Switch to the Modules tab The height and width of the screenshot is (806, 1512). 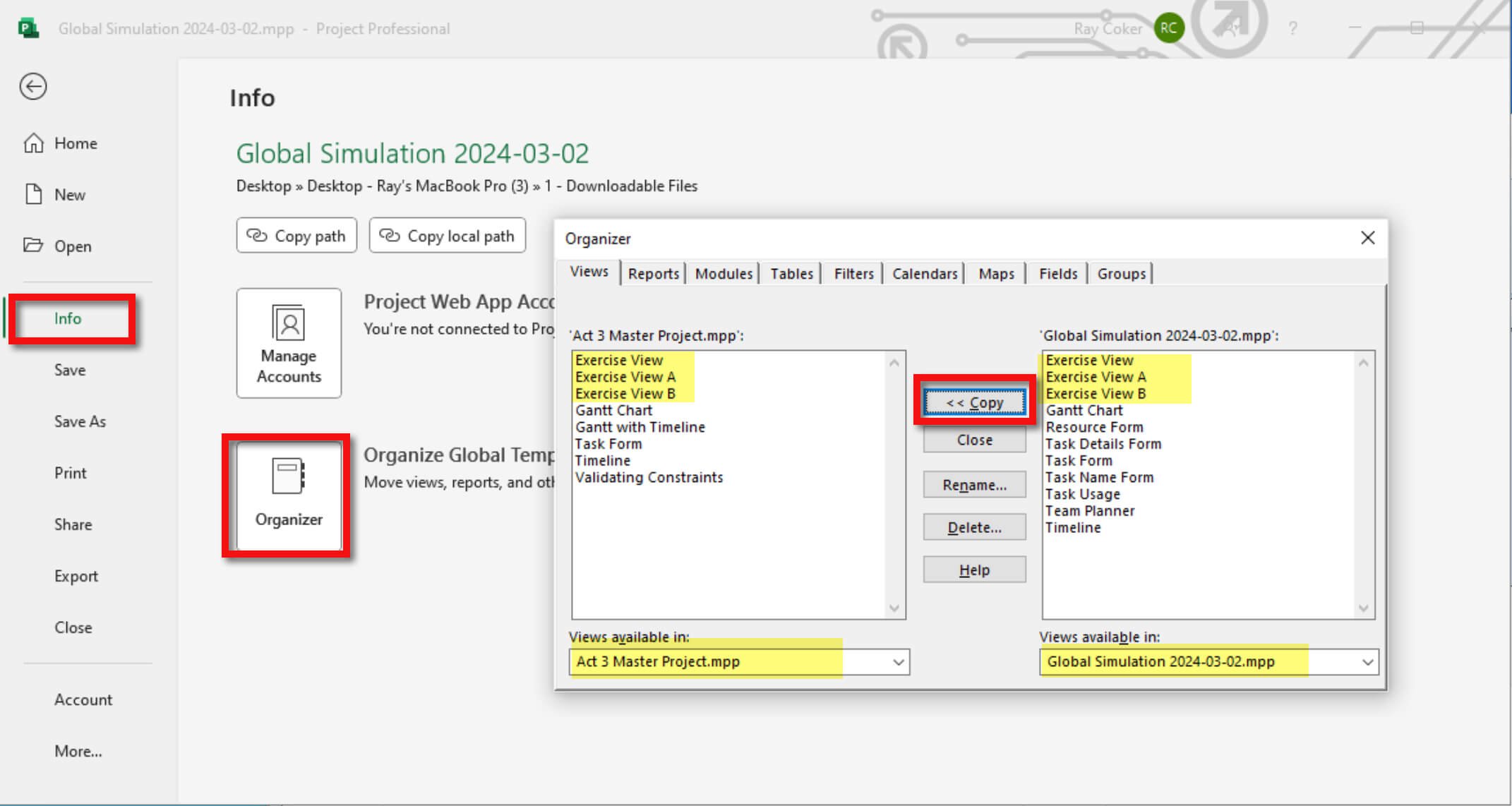[x=724, y=274]
